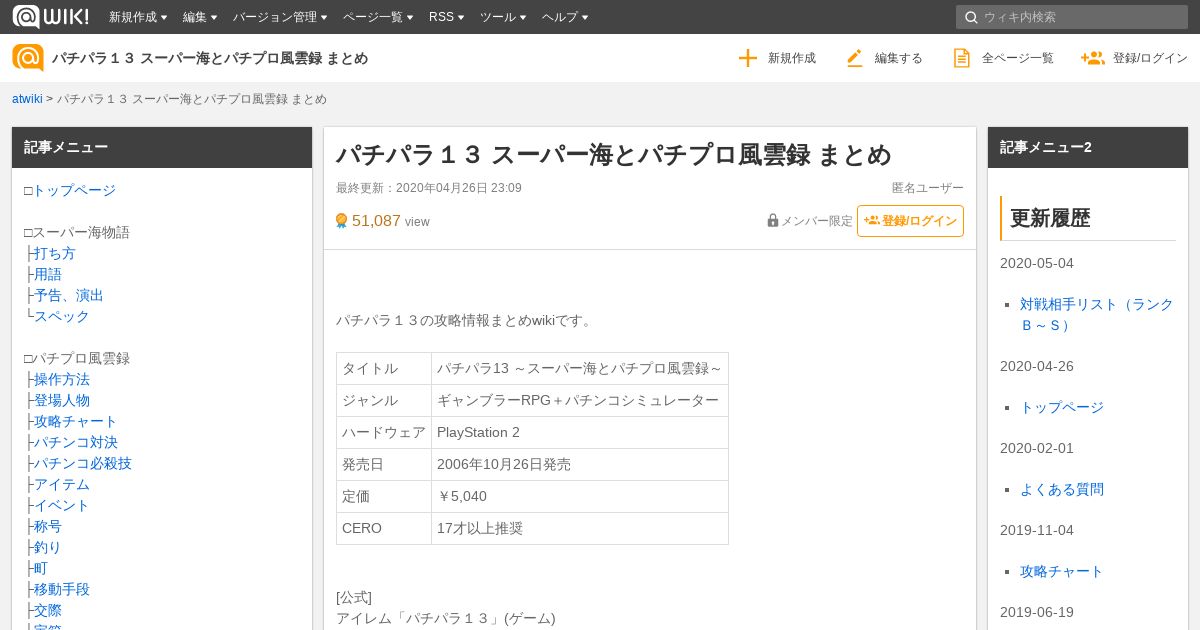Open the パチンコ対決 page link

(76, 442)
